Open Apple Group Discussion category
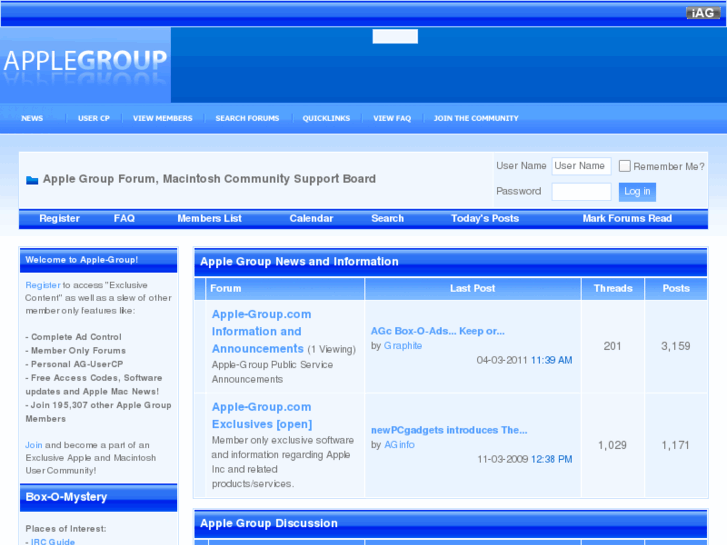 269,523
